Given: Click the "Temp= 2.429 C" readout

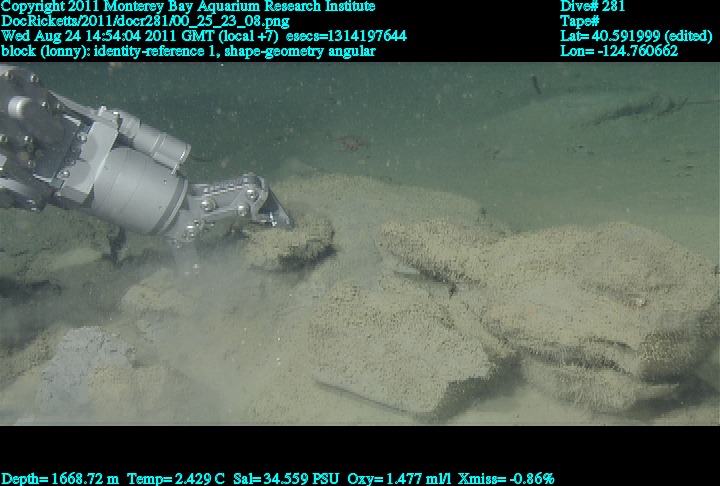Looking at the screenshot, I should [176, 479].
